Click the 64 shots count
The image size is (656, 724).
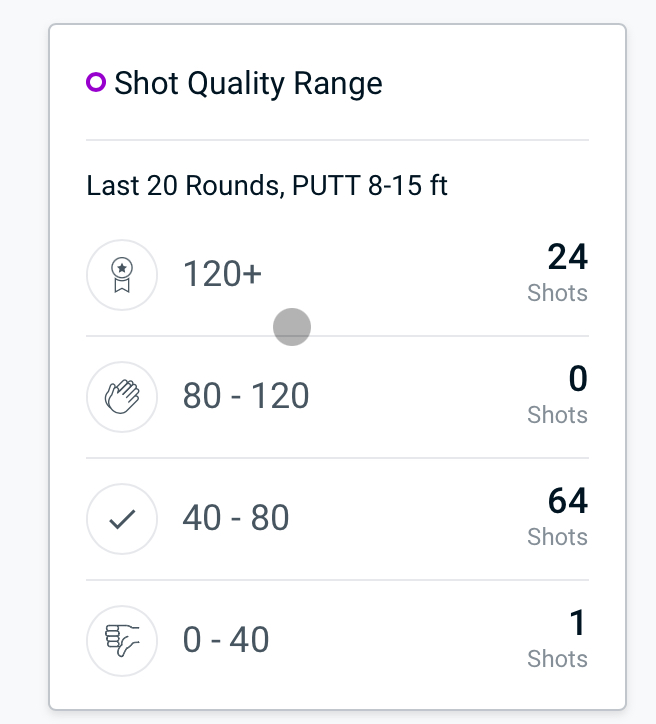tap(567, 501)
